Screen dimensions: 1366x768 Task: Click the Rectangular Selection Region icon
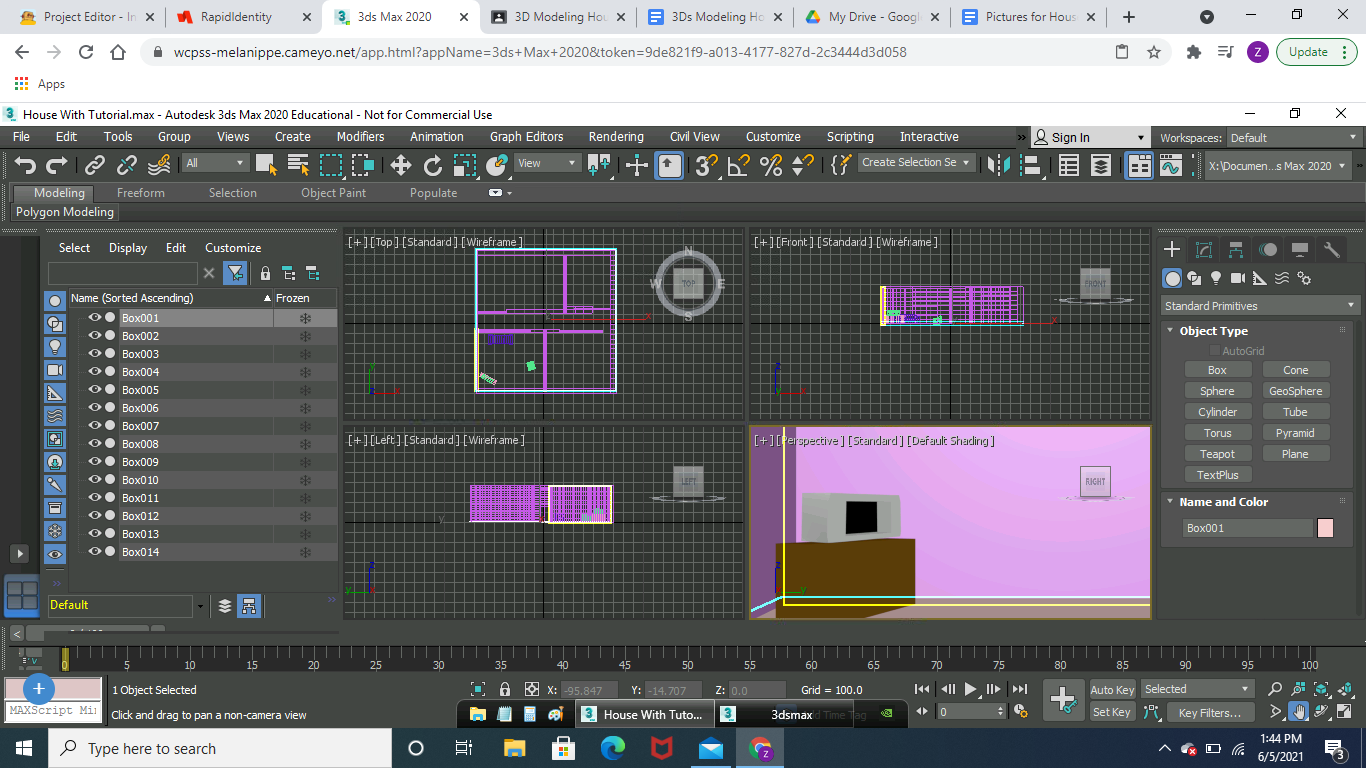[330, 165]
